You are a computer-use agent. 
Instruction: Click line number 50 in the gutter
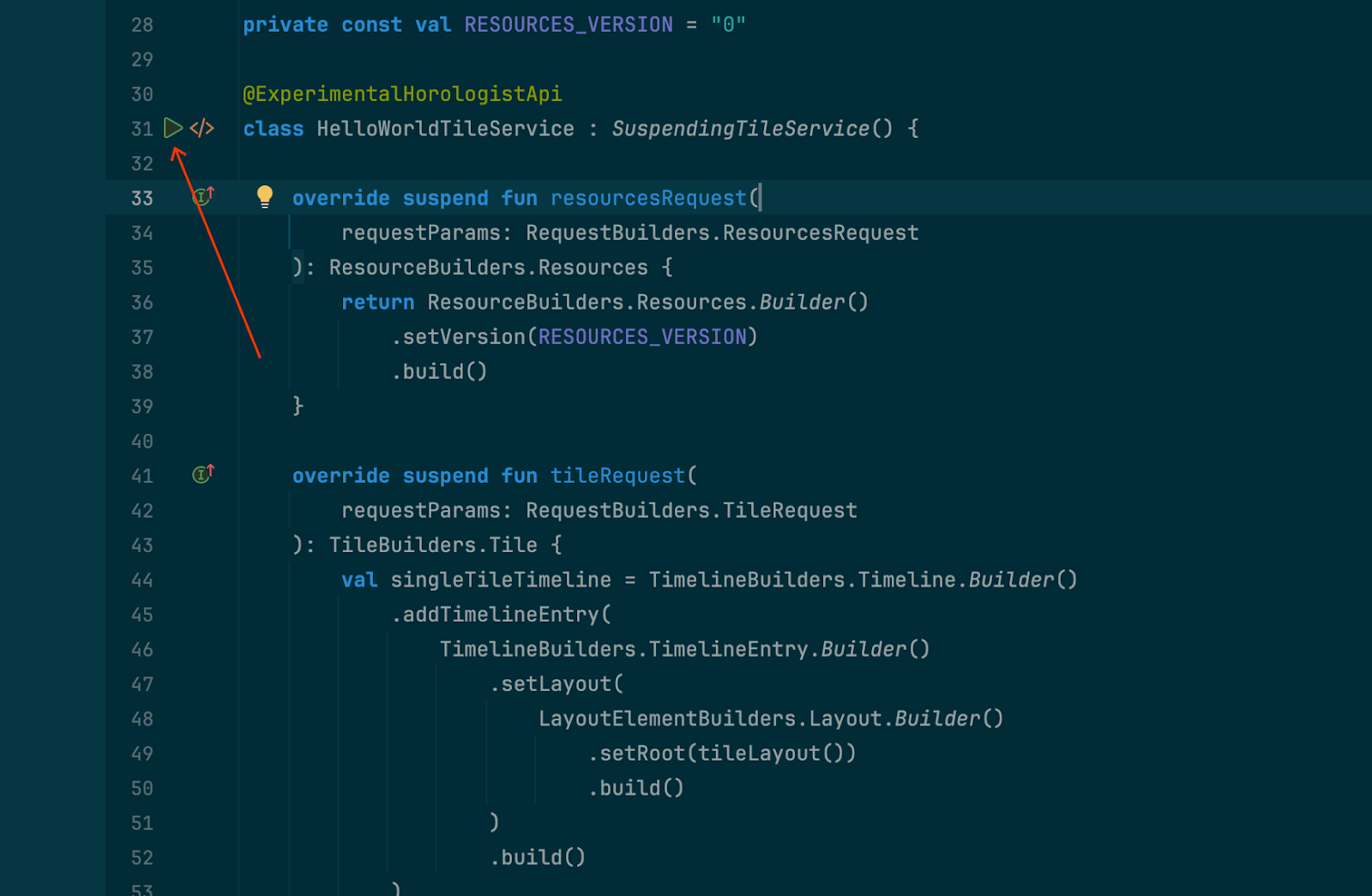[142, 788]
